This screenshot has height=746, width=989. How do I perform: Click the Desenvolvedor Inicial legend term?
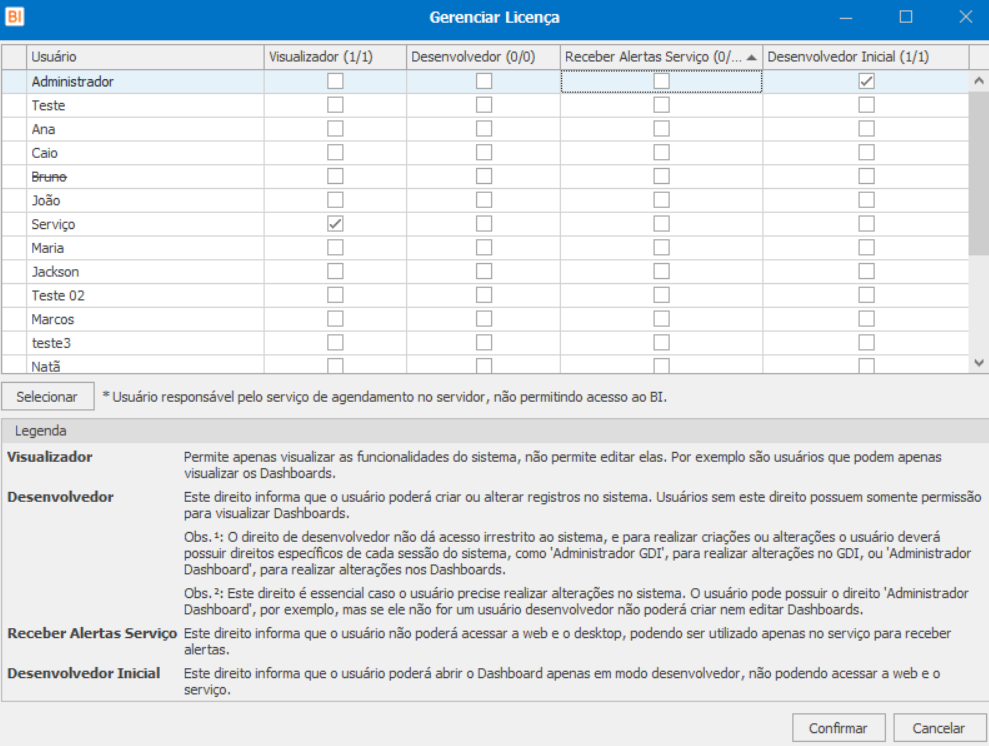click(x=84, y=673)
